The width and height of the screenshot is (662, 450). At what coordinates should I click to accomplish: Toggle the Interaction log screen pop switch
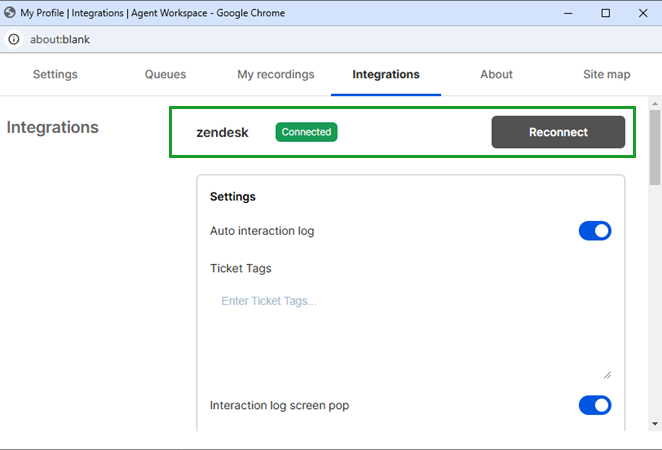[595, 405]
